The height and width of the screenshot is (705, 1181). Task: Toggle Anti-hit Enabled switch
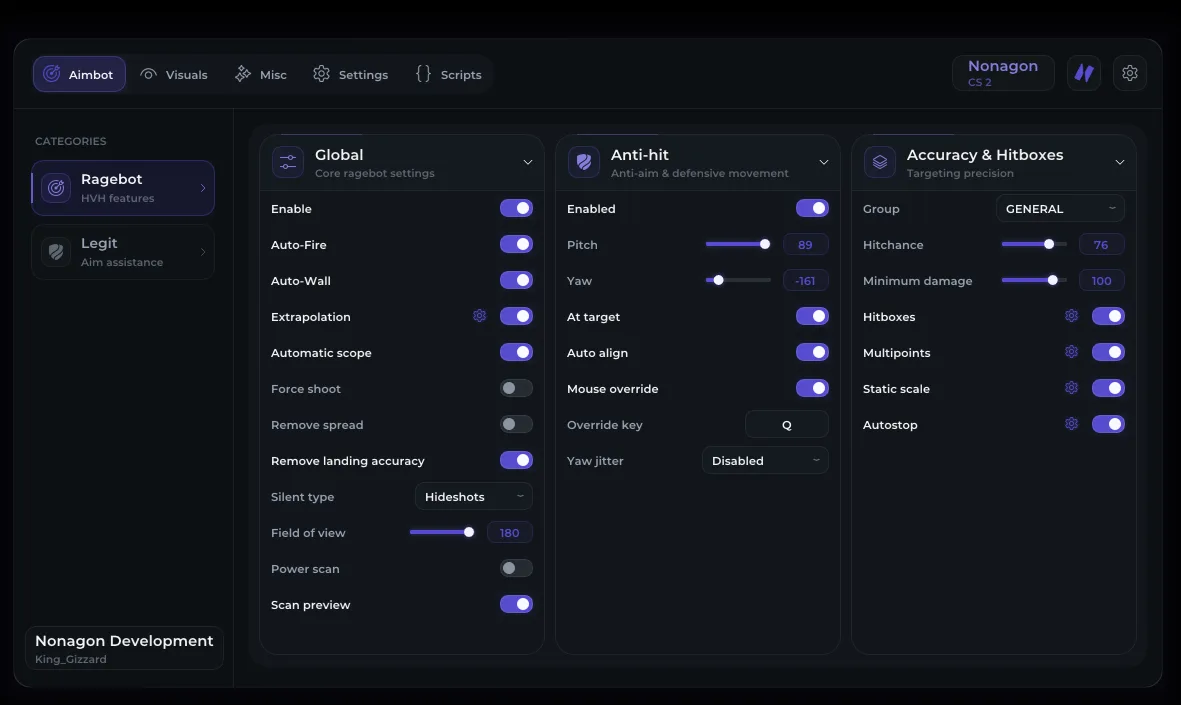click(x=812, y=208)
